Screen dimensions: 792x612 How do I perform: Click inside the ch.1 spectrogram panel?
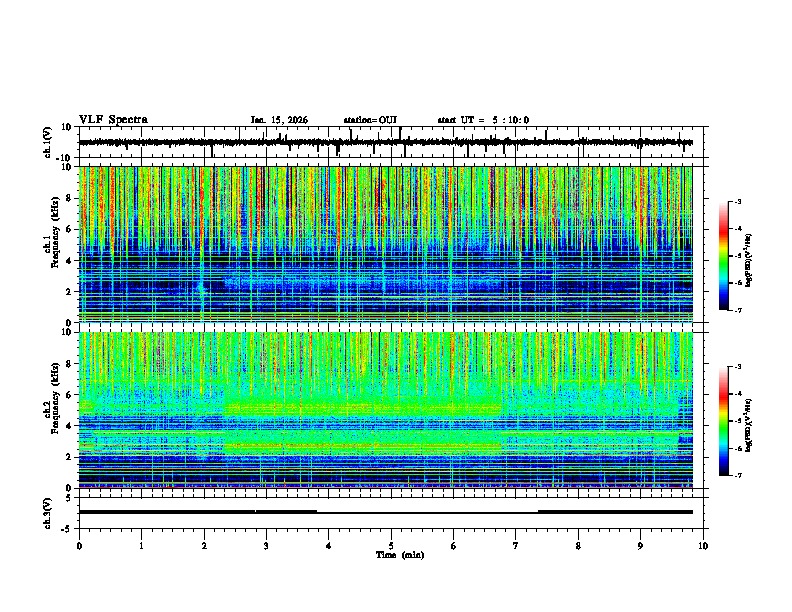[x=385, y=244]
